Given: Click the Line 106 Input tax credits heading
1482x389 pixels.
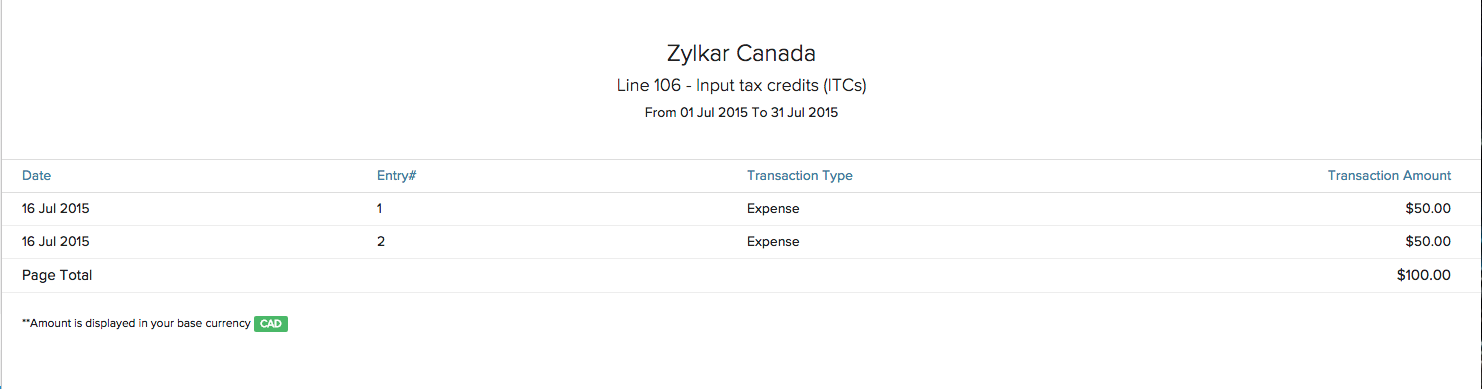Looking at the screenshot, I should tap(741, 86).
